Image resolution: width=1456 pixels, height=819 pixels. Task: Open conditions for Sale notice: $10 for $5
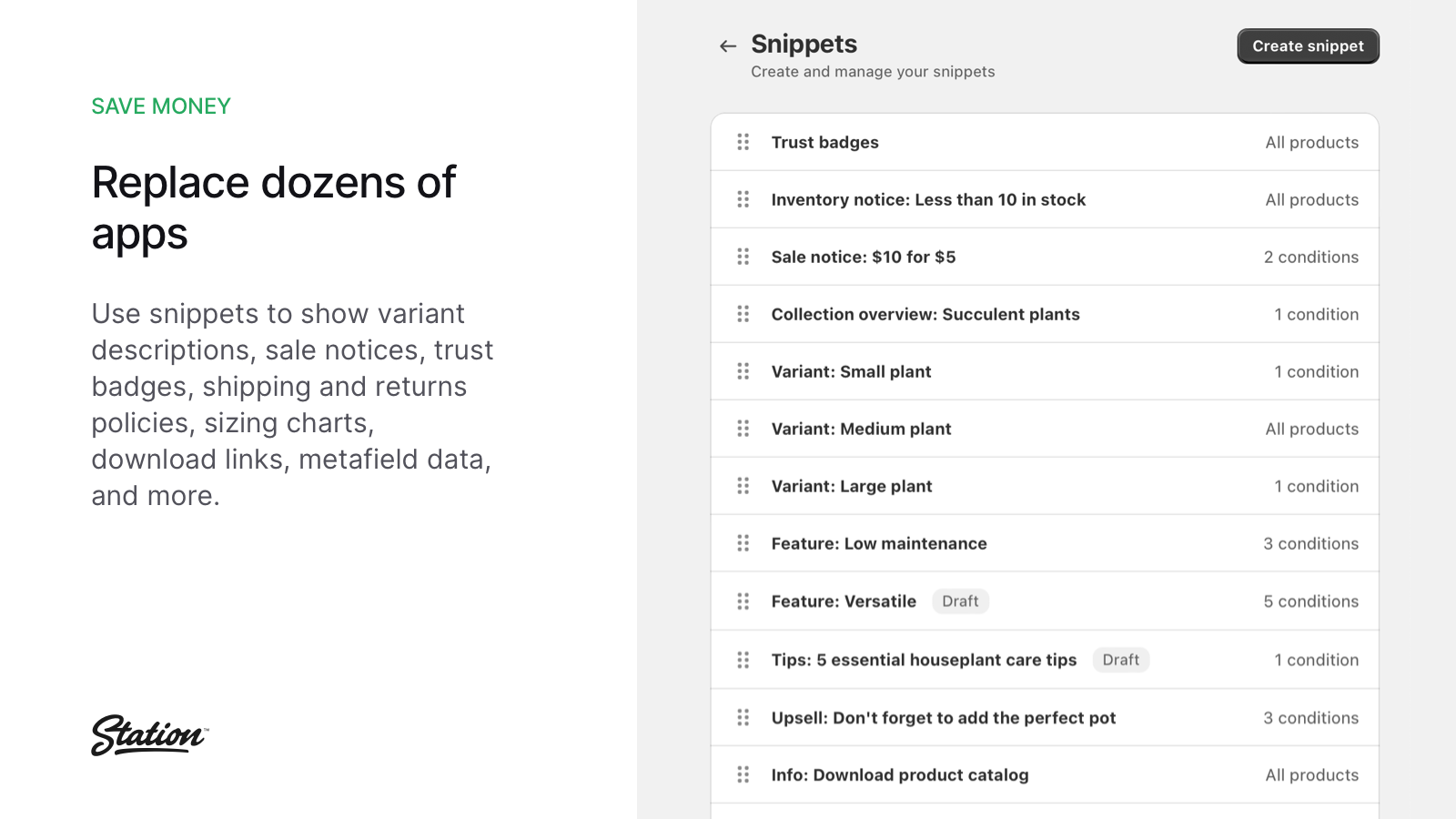click(x=1311, y=257)
